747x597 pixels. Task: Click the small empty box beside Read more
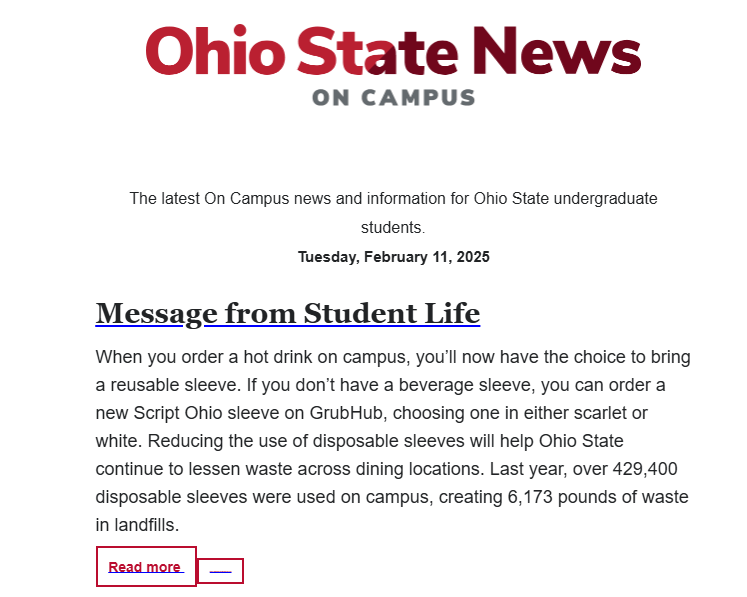(x=221, y=571)
